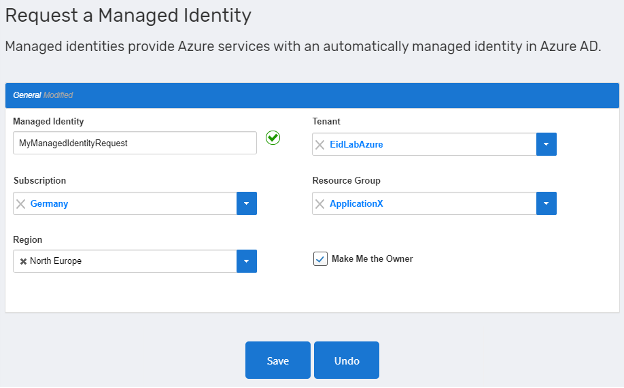Expand the Region dropdown arrow
This screenshot has height=388, width=624.
tap(247, 261)
